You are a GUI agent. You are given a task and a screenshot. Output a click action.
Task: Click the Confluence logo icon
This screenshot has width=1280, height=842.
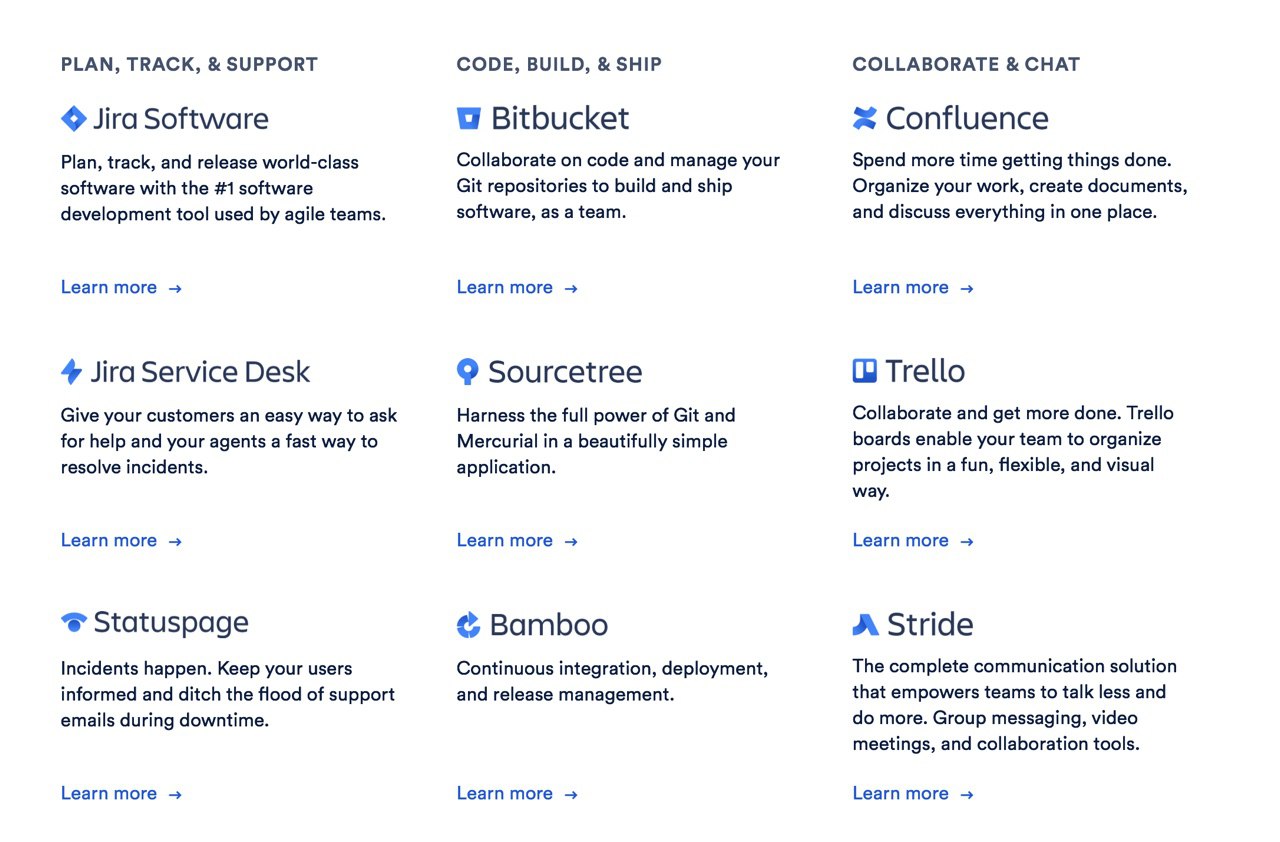coord(865,118)
